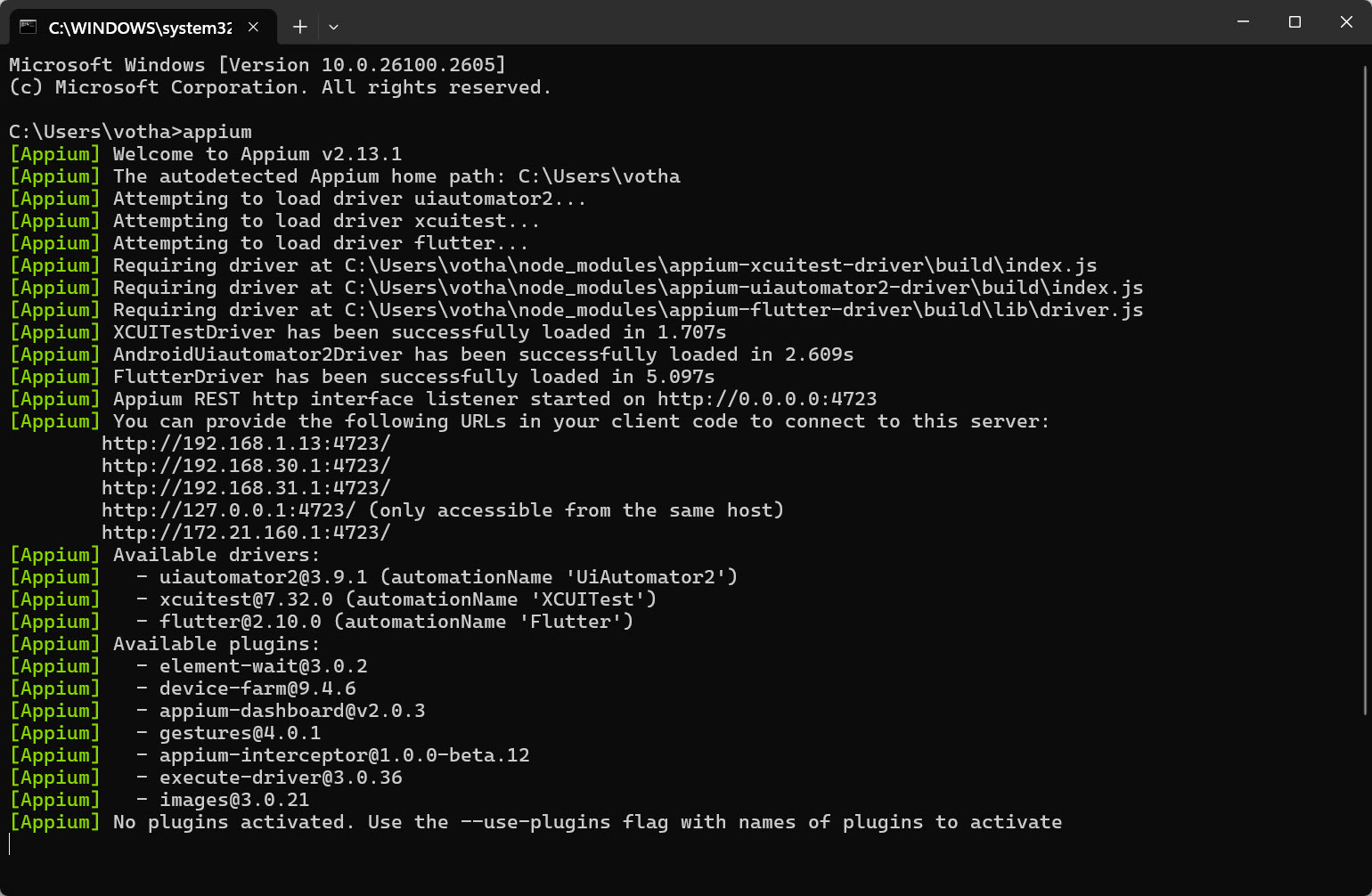This screenshot has width=1372, height=896.
Task: Expand the new tab profile dropdown
Action: click(x=333, y=27)
